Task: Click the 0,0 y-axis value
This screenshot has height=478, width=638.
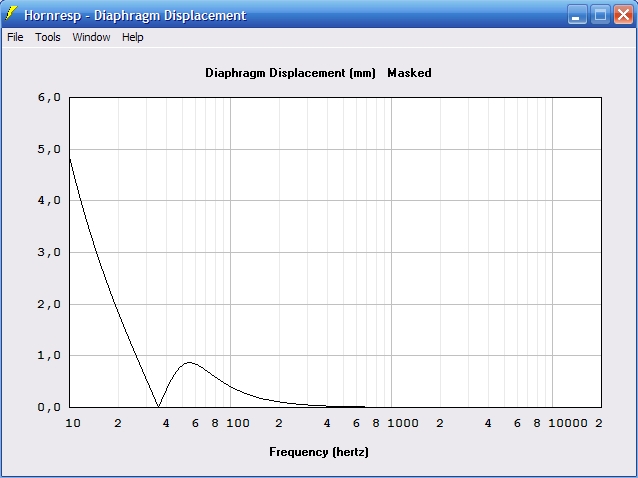Action: point(49,407)
